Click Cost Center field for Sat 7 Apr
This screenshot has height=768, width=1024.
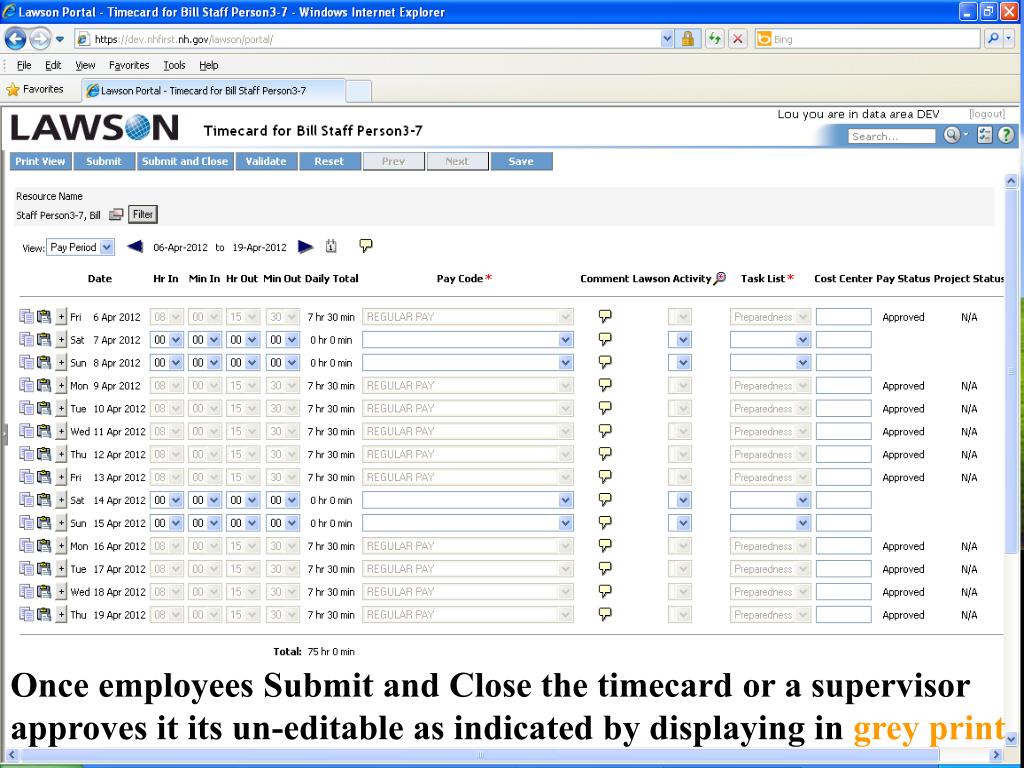click(x=843, y=340)
